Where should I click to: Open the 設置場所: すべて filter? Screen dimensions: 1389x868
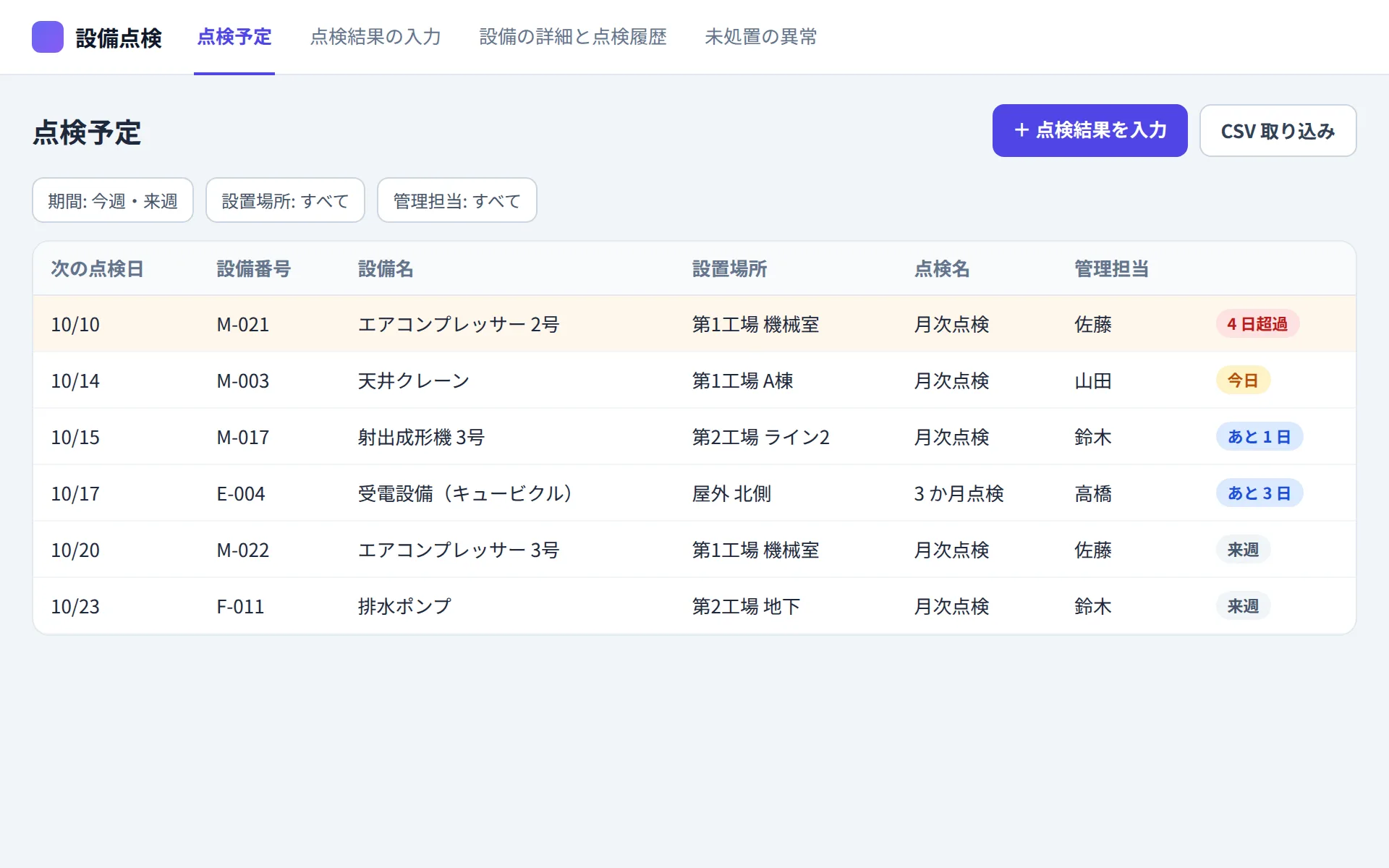coord(285,200)
